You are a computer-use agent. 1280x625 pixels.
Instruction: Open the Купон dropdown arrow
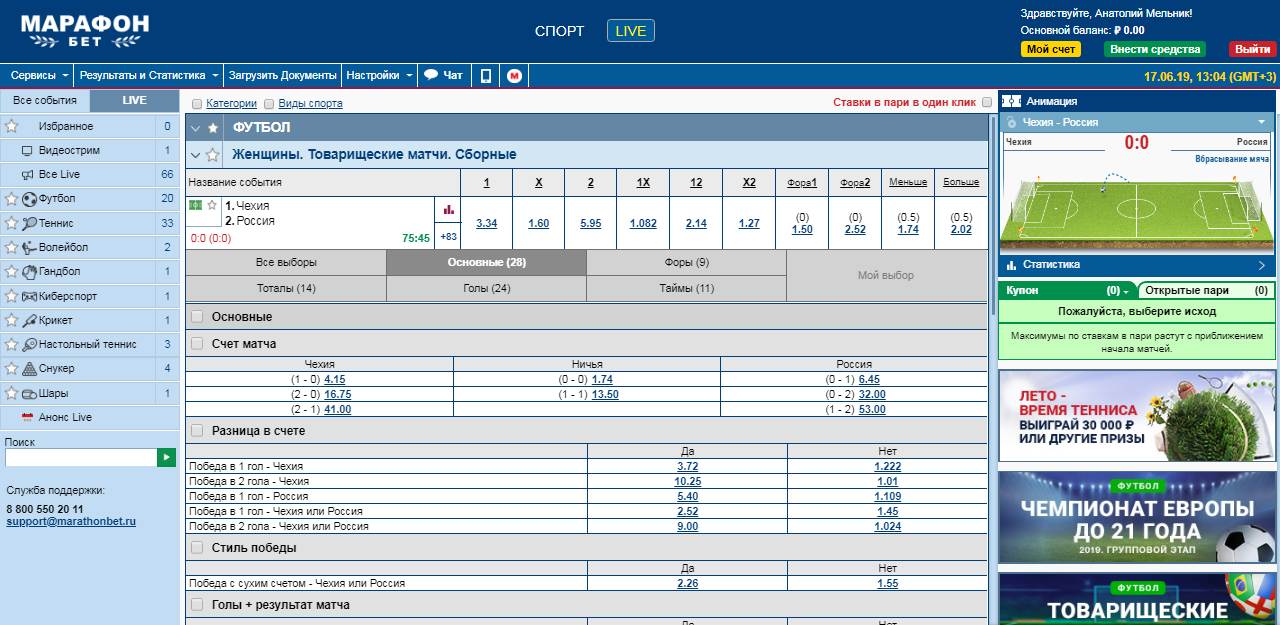pos(1126,291)
